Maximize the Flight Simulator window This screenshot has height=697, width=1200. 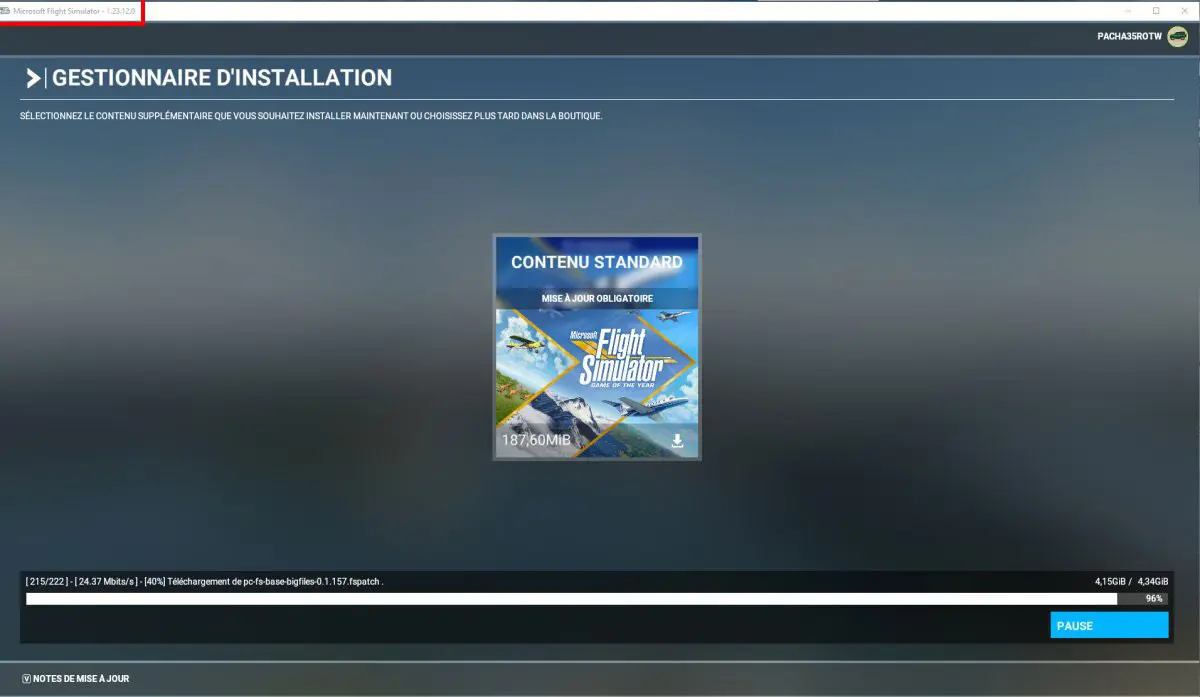[x=1156, y=10]
